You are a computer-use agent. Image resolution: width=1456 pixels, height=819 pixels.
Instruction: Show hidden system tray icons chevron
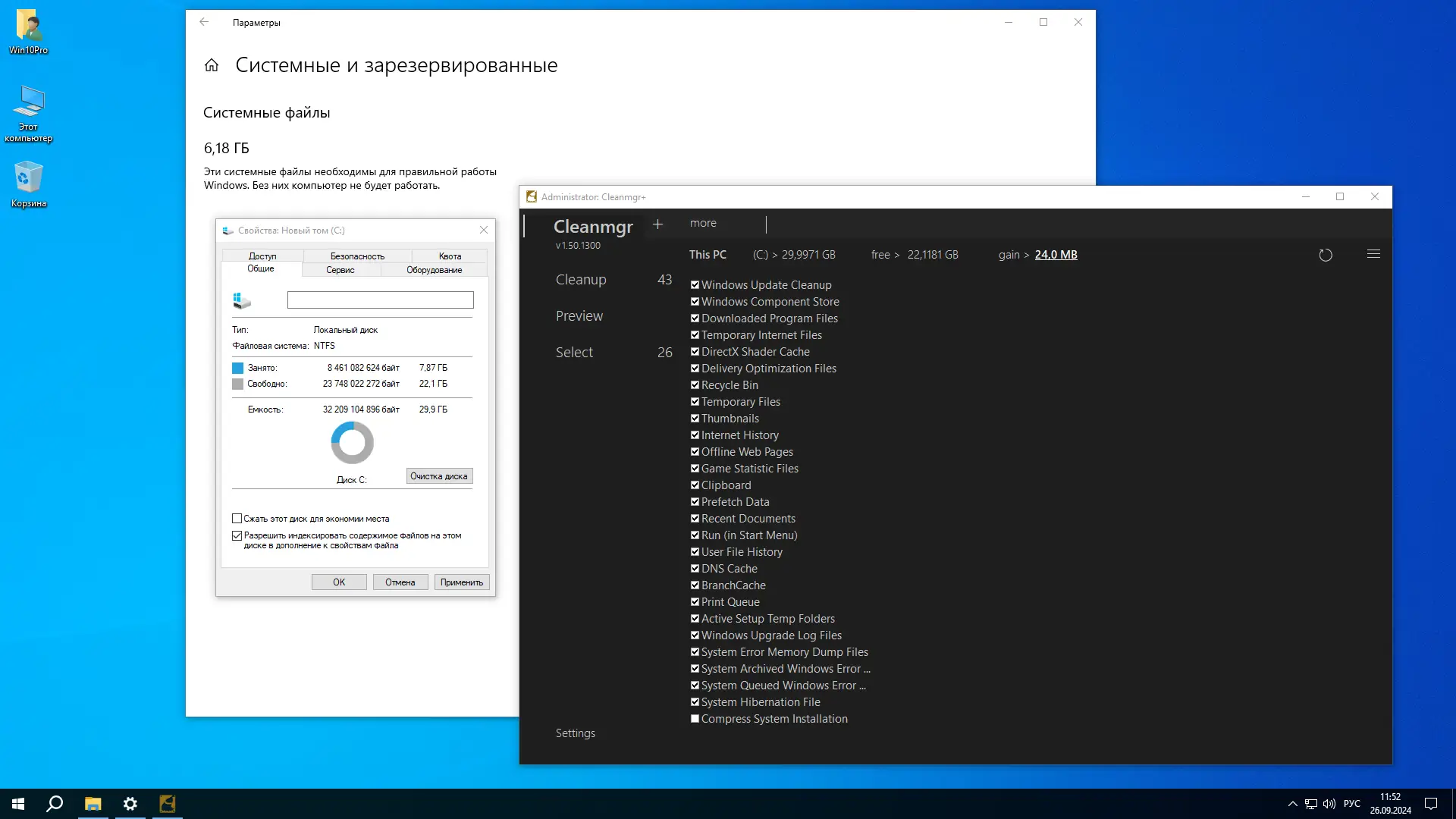coord(1292,804)
